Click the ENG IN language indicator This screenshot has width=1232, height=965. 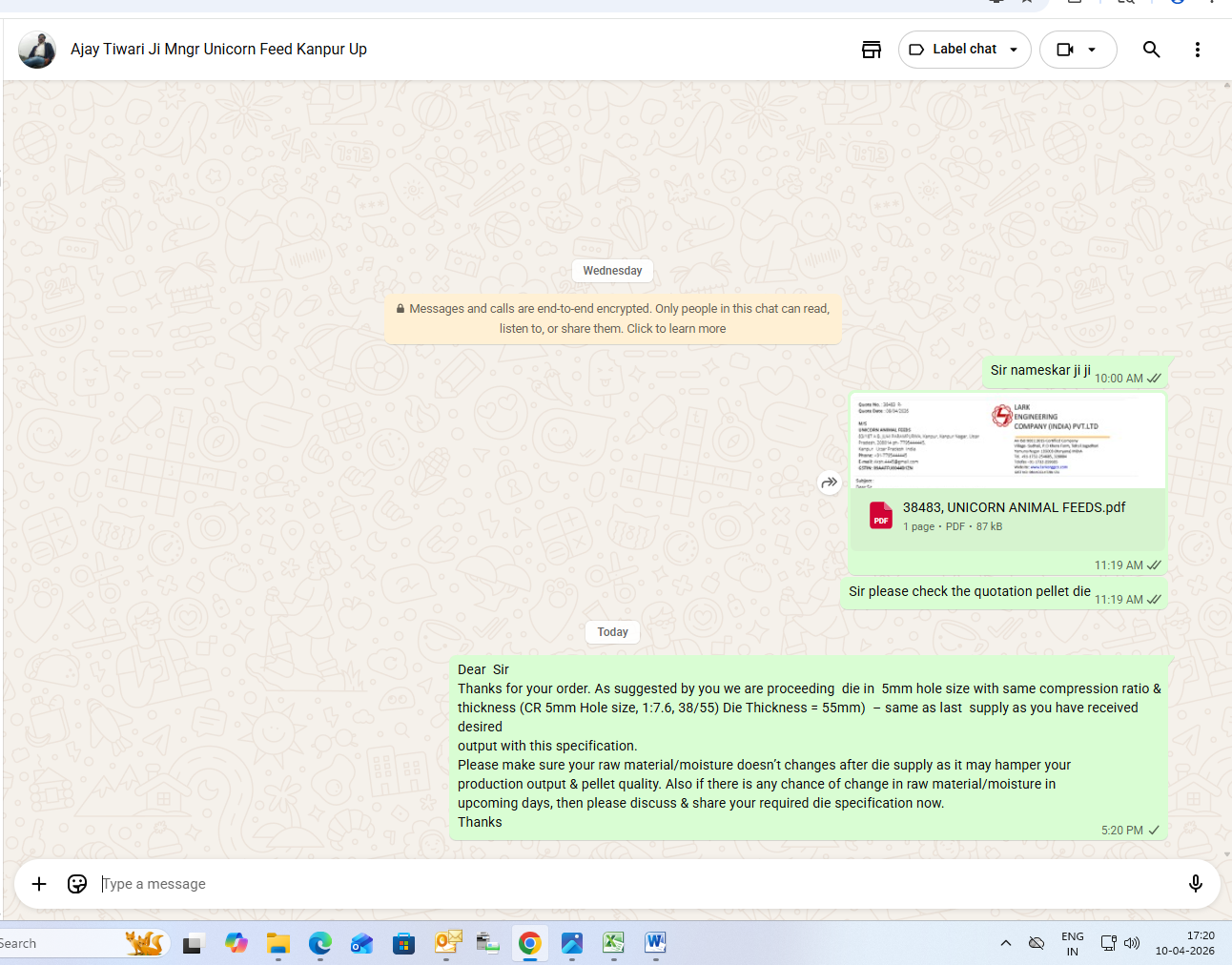pyautogui.click(x=1072, y=943)
